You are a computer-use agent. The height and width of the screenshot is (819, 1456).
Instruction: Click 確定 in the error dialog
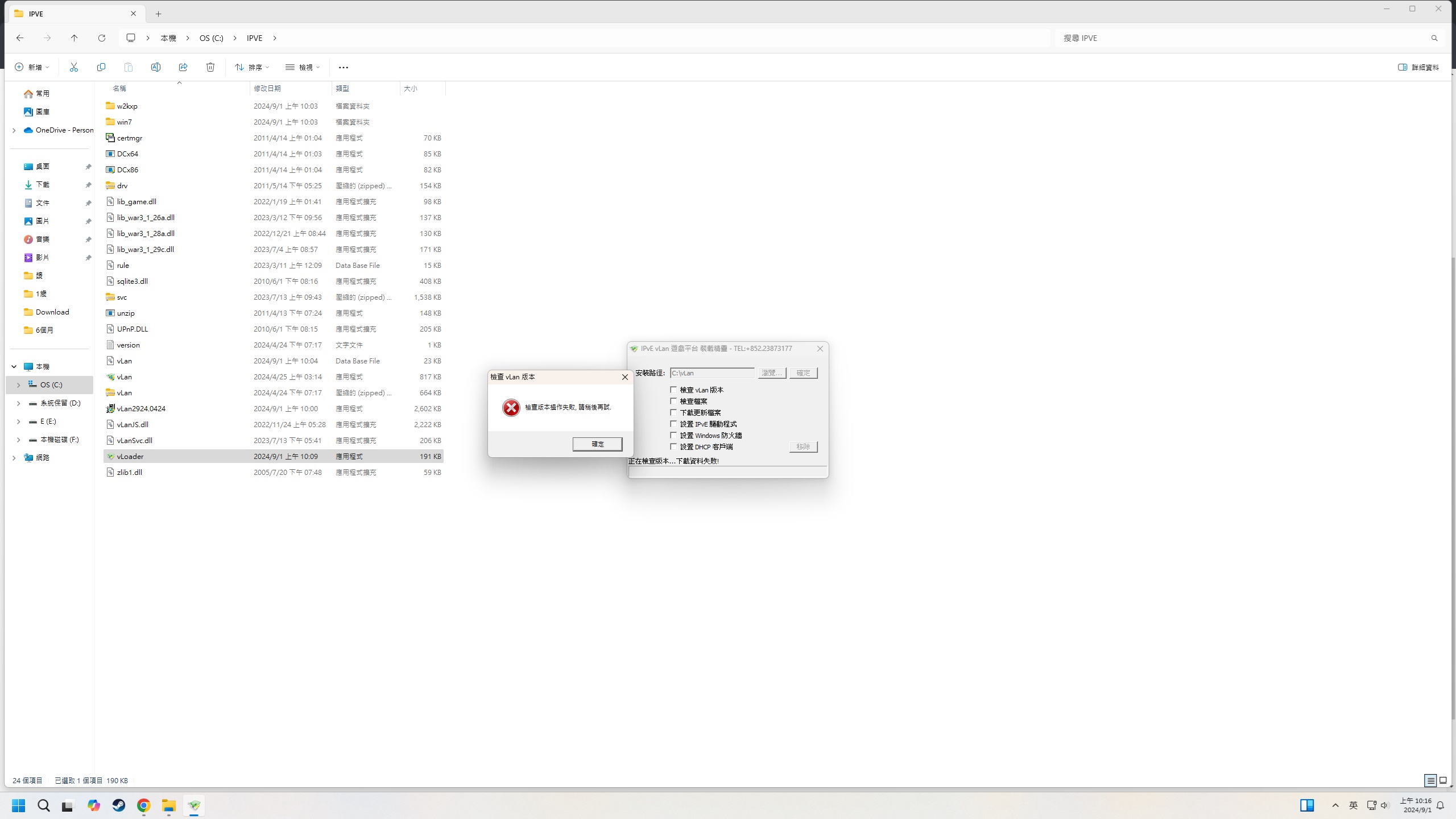coord(597,444)
